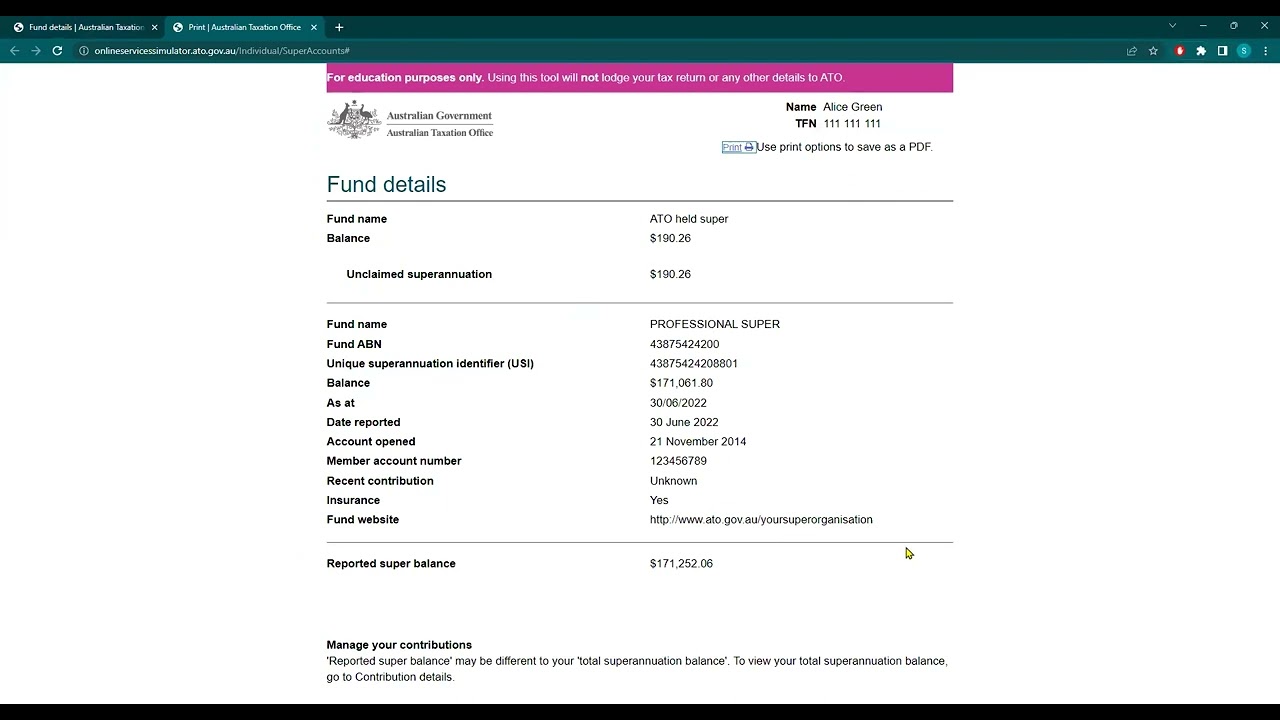
Task: Select the balance $171,061.80
Action: click(681, 383)
